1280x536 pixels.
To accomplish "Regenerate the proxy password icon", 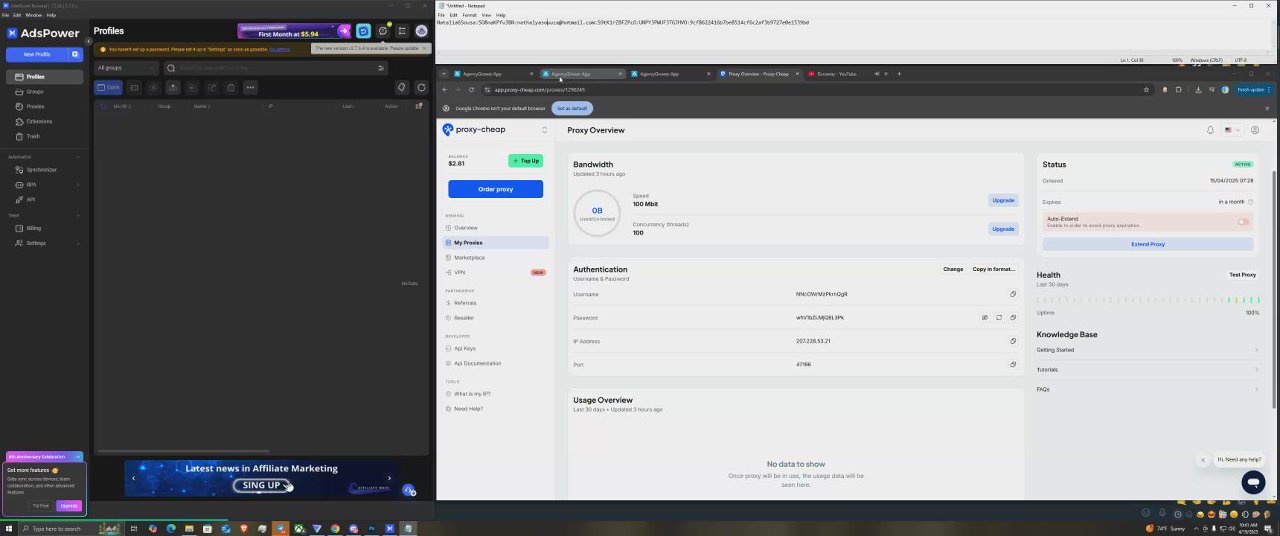I will tap(998, 318).
